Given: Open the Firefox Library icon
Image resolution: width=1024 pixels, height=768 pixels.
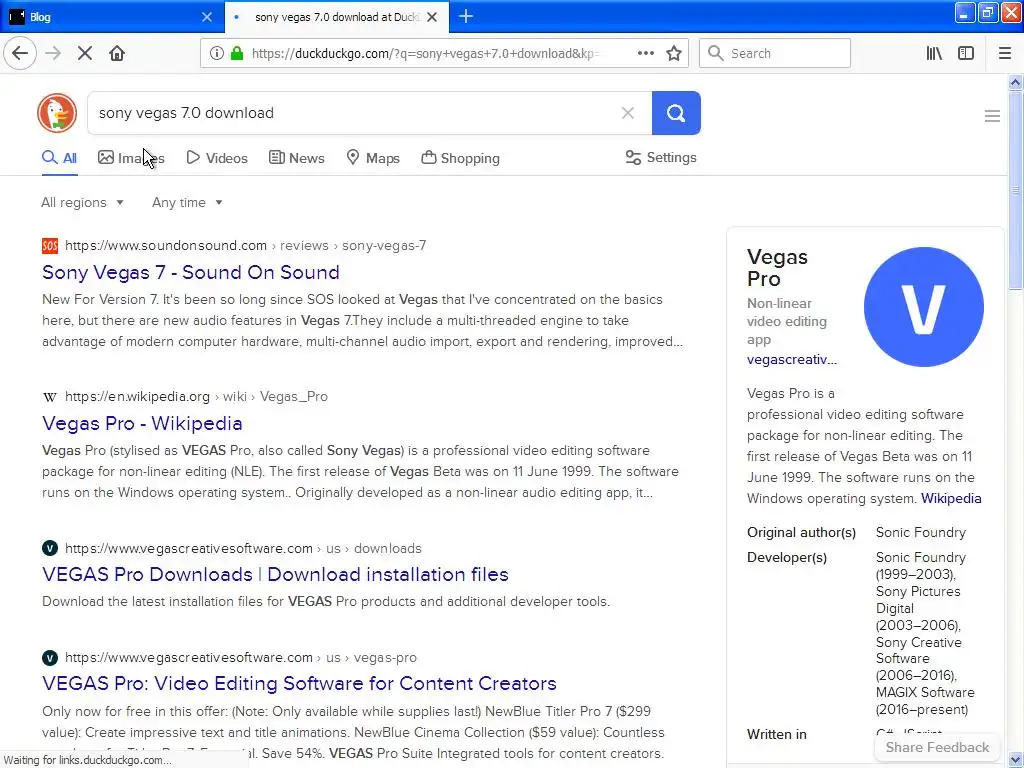Looking at the screenshot, I should 935,54.
